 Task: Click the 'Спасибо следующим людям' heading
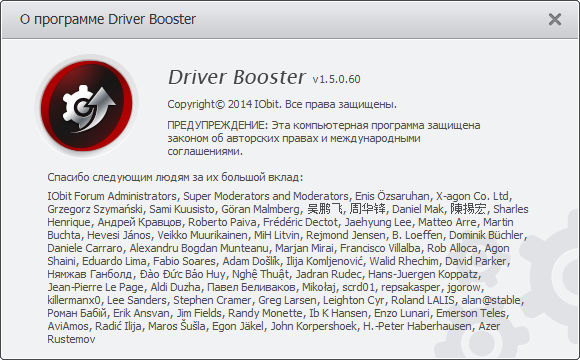175,177
